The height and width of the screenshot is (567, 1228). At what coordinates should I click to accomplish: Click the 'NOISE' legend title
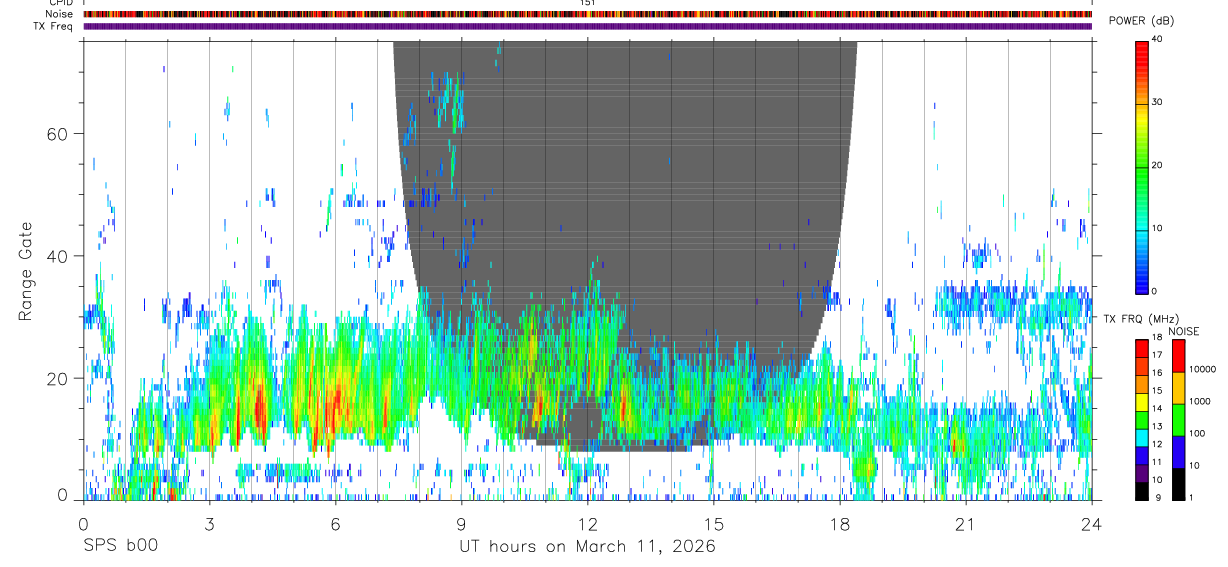pyautogui.click(x=1184, y=331)
